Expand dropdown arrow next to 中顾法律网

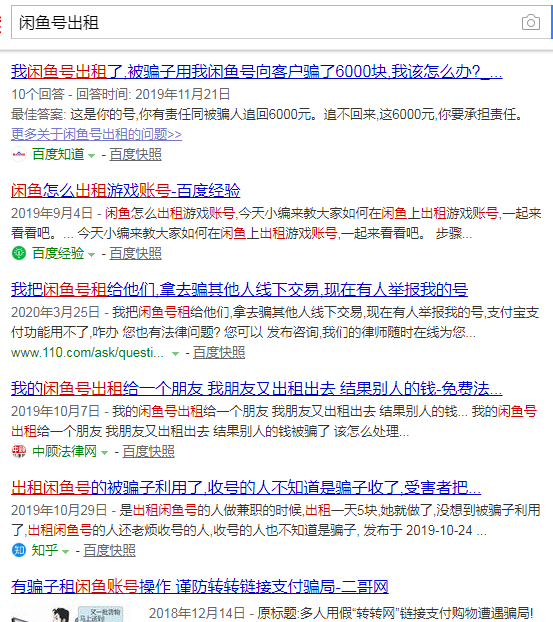coord(105,453)
